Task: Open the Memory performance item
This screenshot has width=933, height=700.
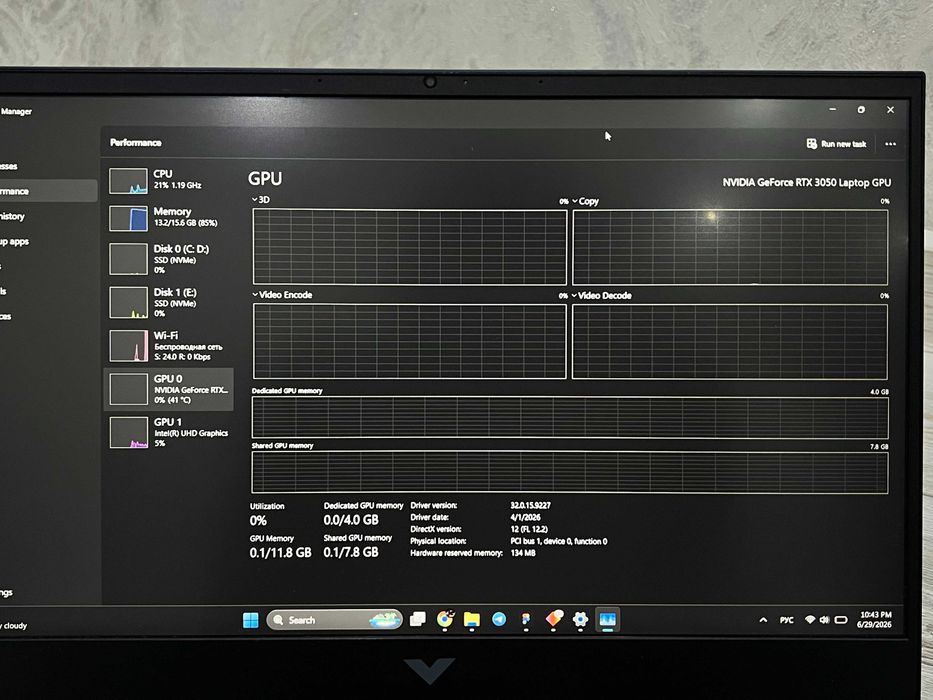Action: [x=169, y=218]
